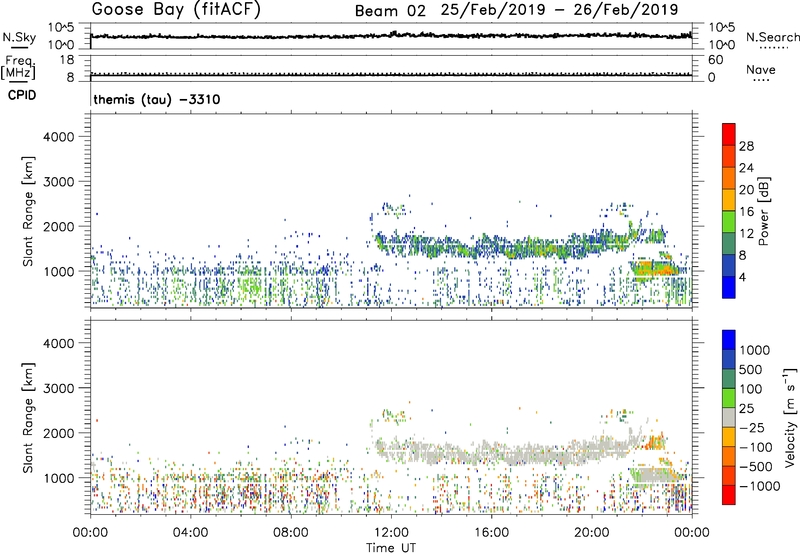Image resolution: width=800 pixels, height=554 pixels.
Task: Pick the gray -25 to 25 velocity segment
Action: (729, 418)
